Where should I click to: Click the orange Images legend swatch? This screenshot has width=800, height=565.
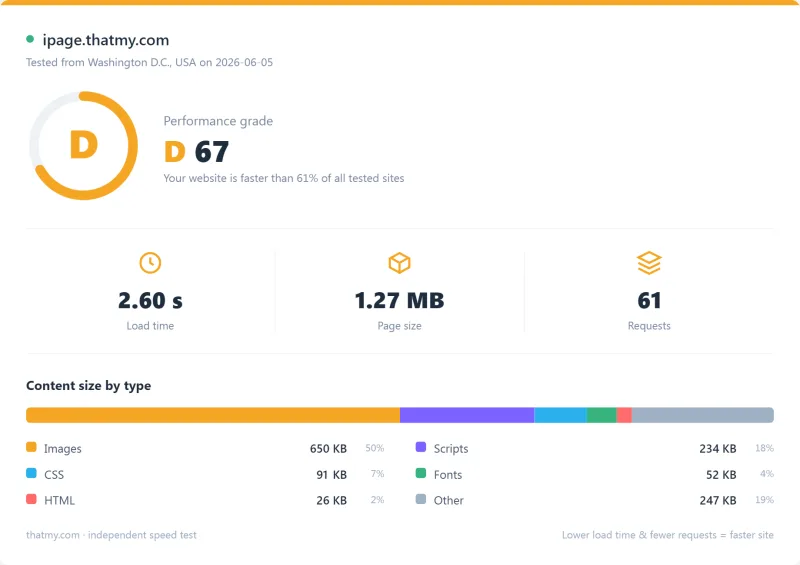coord(31,447)
